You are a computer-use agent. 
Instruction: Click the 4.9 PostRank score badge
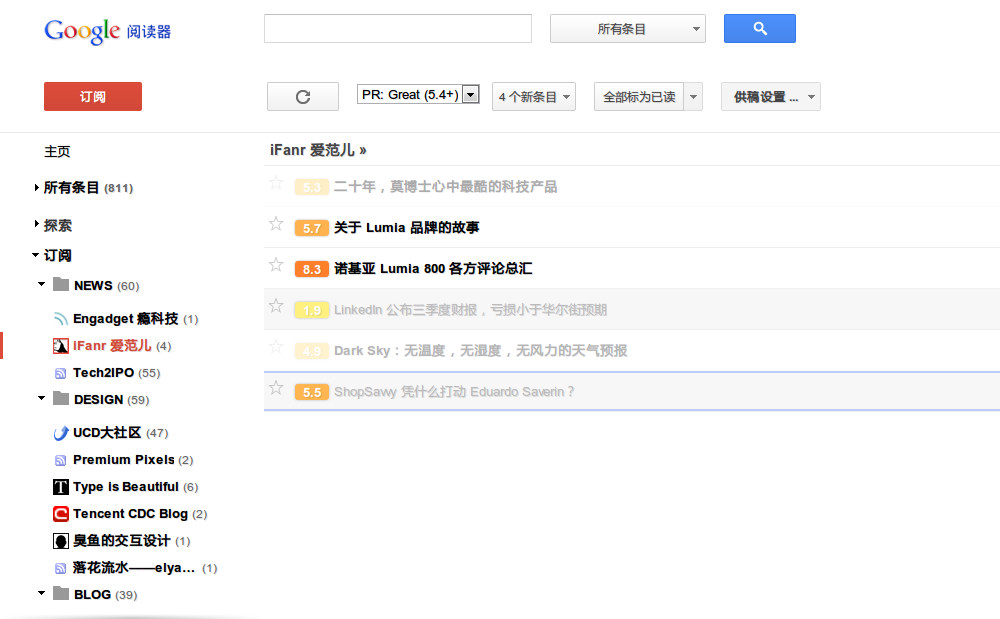pos(312,351)
